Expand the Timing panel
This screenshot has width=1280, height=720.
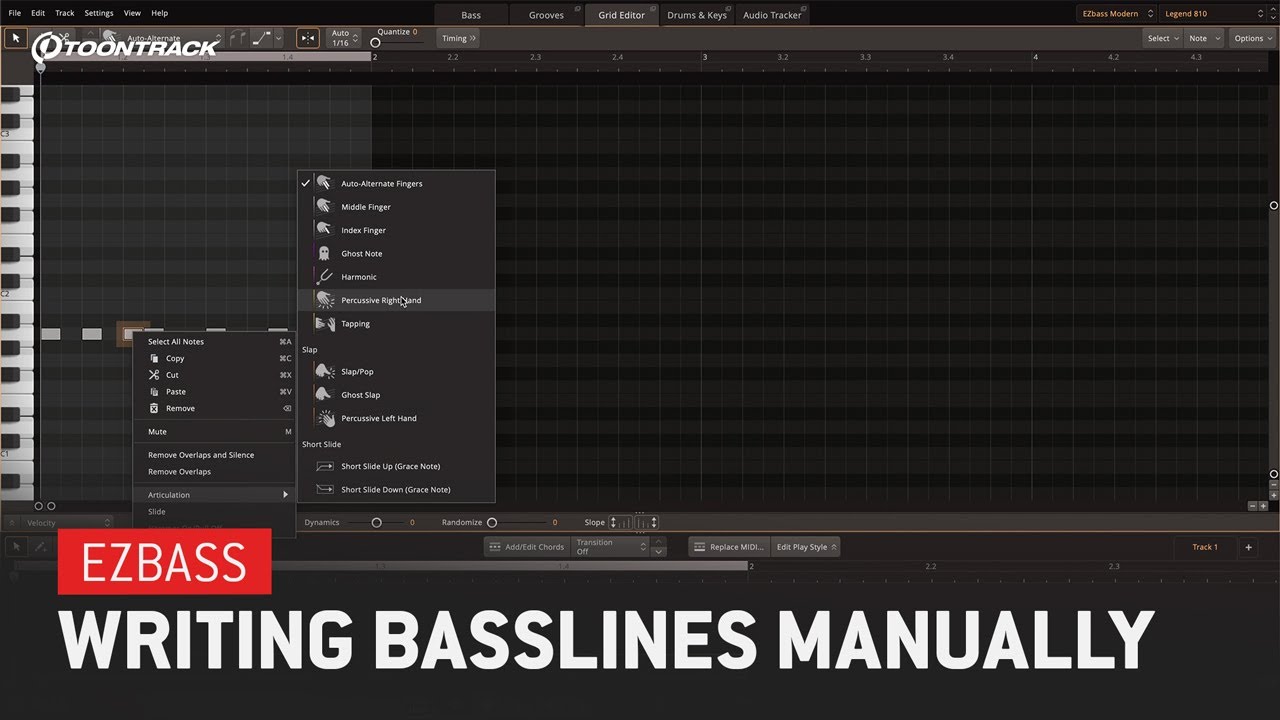459,38
